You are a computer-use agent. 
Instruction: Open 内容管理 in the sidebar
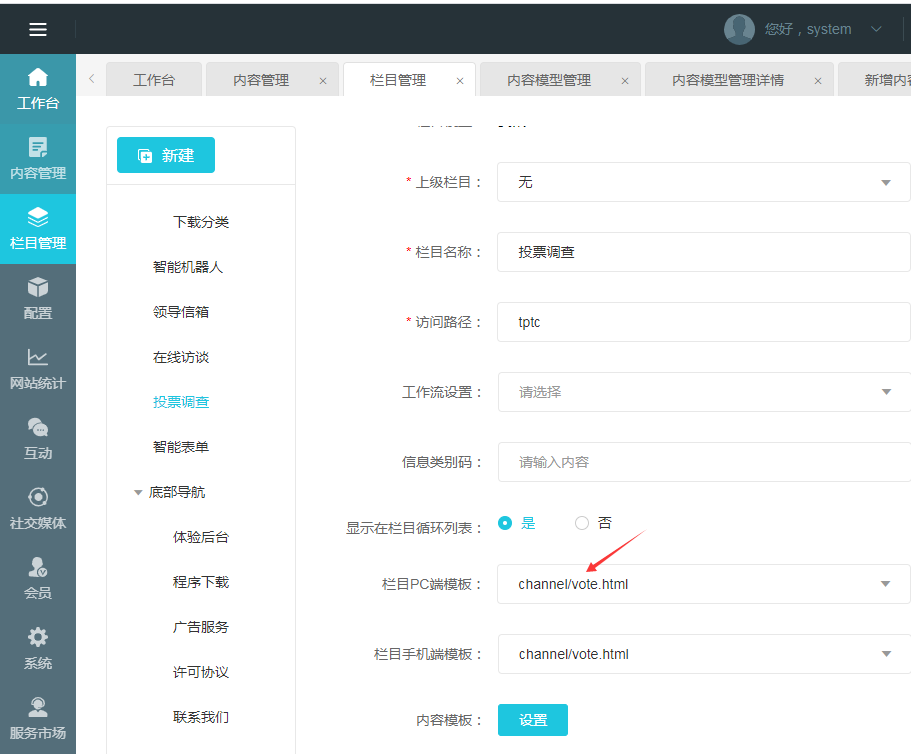pyautogui.click(x=38, y=159)
